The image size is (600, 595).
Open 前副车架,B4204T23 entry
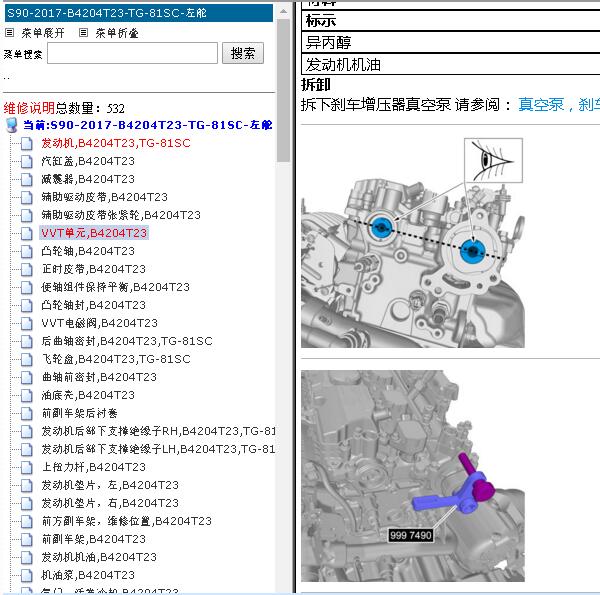94,539
